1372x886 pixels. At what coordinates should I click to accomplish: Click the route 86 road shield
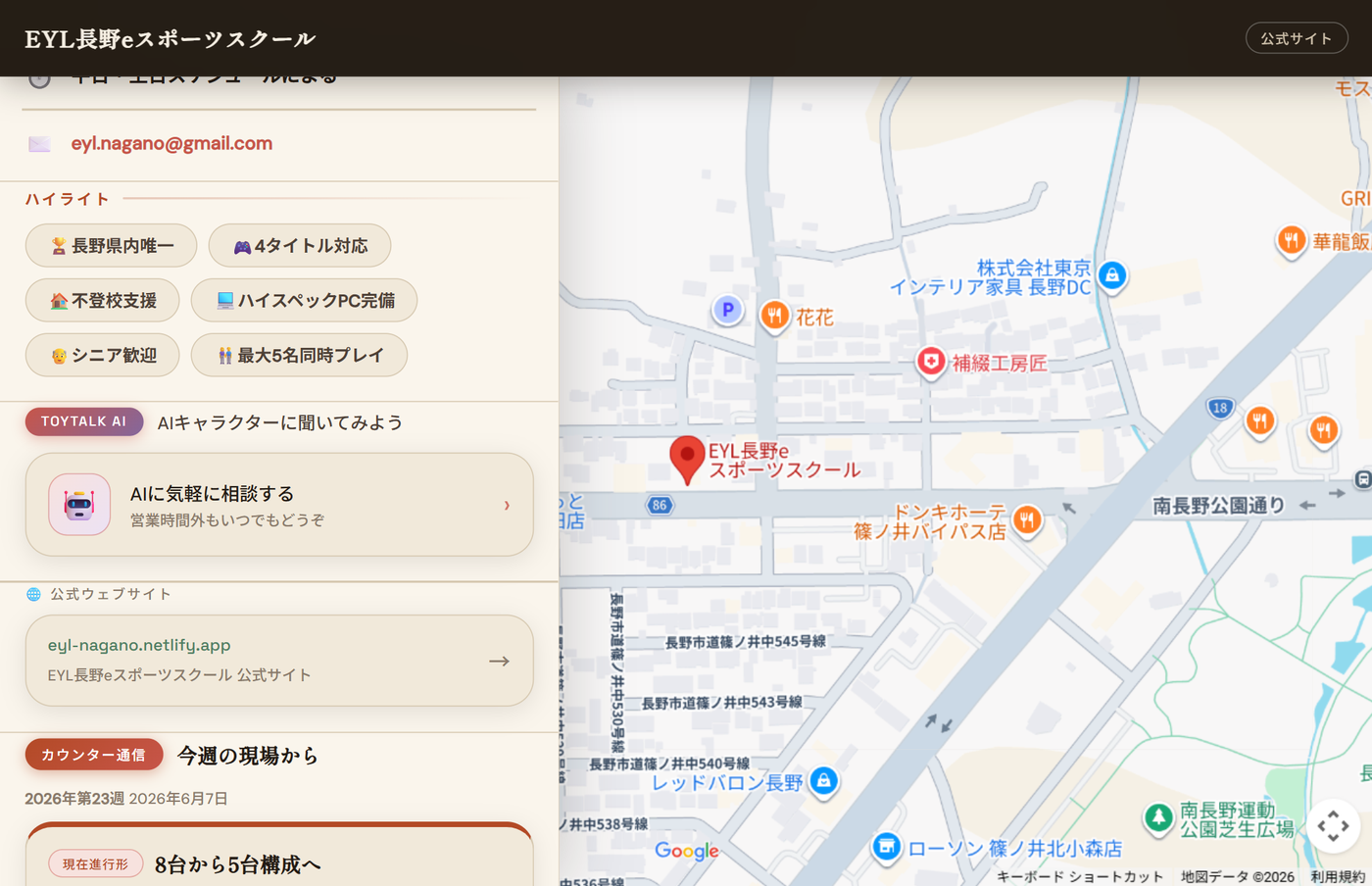[x=660, y=506]
